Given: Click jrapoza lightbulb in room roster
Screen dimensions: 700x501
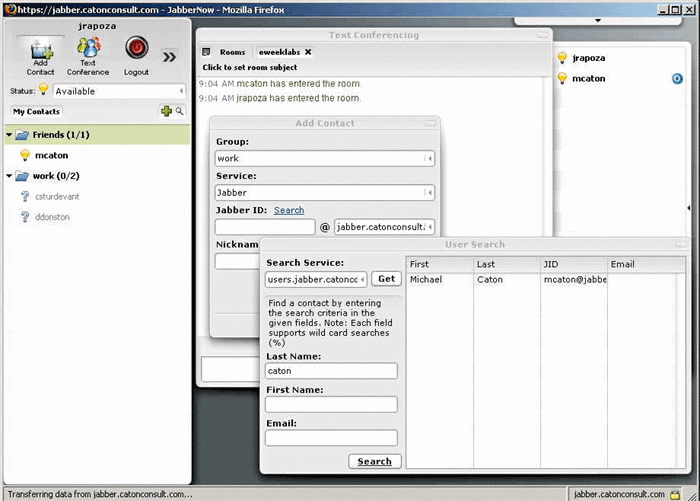Looking at the screenshot, I should pyautogui.click(x=562, y=58).
